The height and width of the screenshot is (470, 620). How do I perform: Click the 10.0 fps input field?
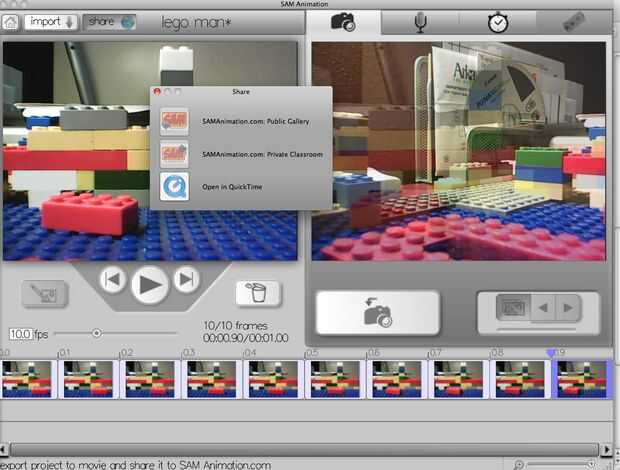21,334
